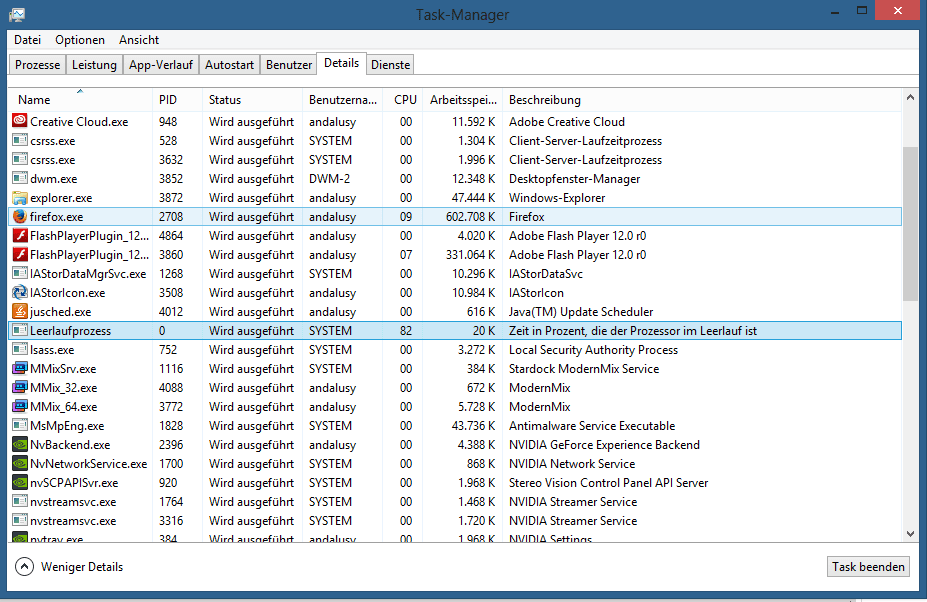Click the firefox.exe browser icon
Image resolution: width=927 pixels, height=602 pixels.
[20, 216]
